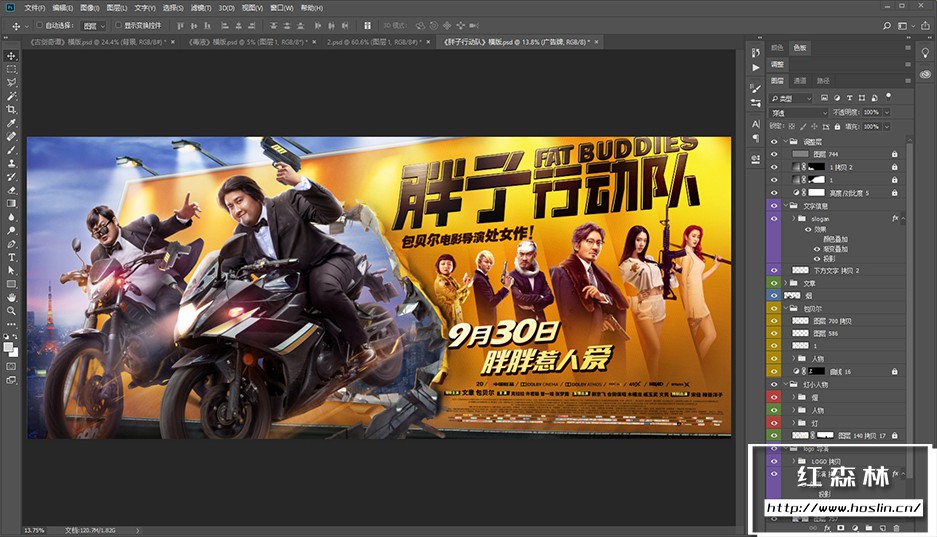Screen dimensions: 937x537
Task: Open the 不透明度 opacity dropdown arrow
Action: [887, 112]
